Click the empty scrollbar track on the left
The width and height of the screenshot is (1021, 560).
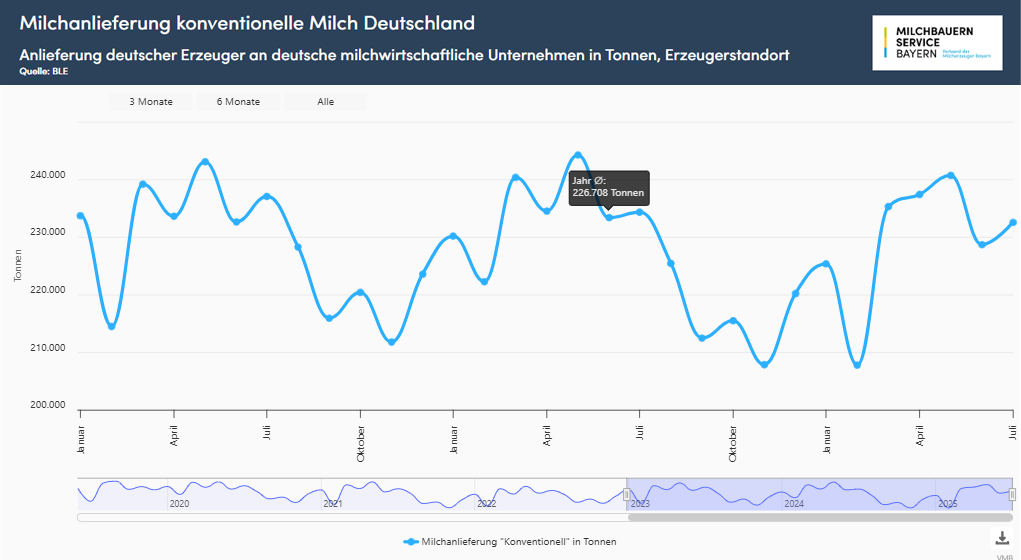click(x=350, y=517)
